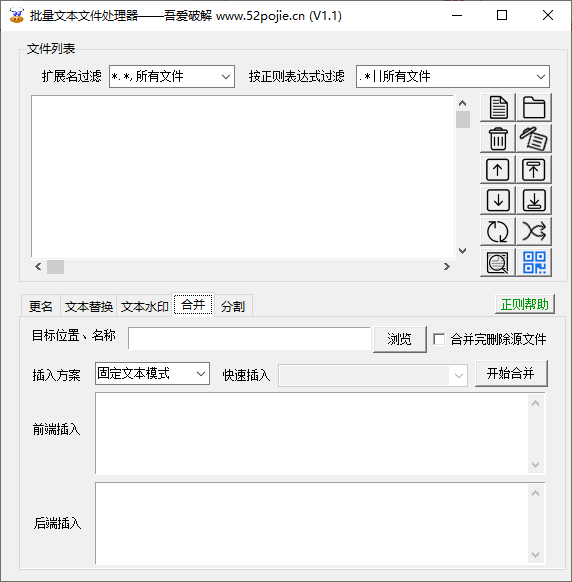Expand the 扩展名过滤 dropdown
572x582 pixels.
coord(172,76)
